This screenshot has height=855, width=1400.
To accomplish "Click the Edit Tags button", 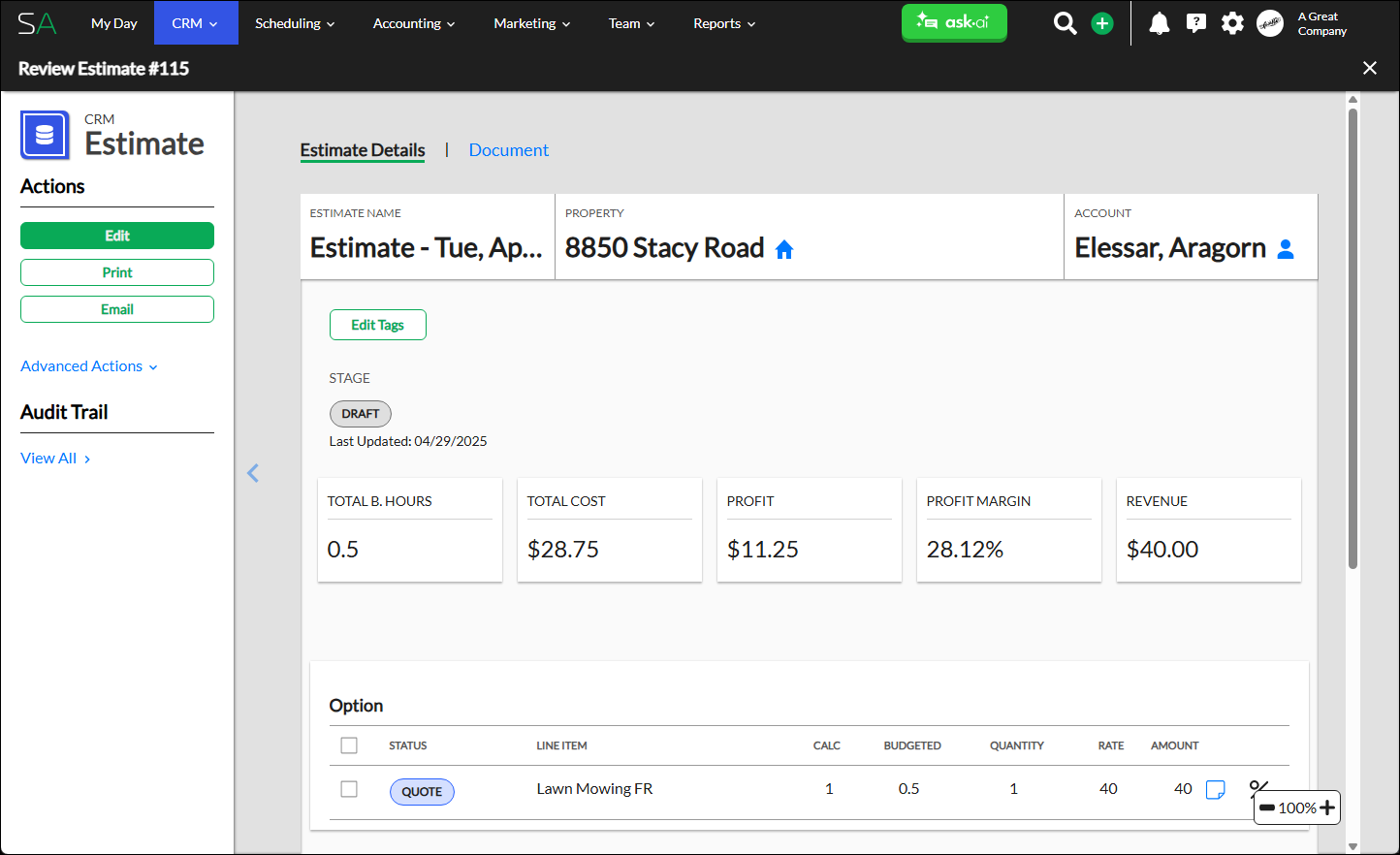I will pyautogui.click(x=377, y=325).
